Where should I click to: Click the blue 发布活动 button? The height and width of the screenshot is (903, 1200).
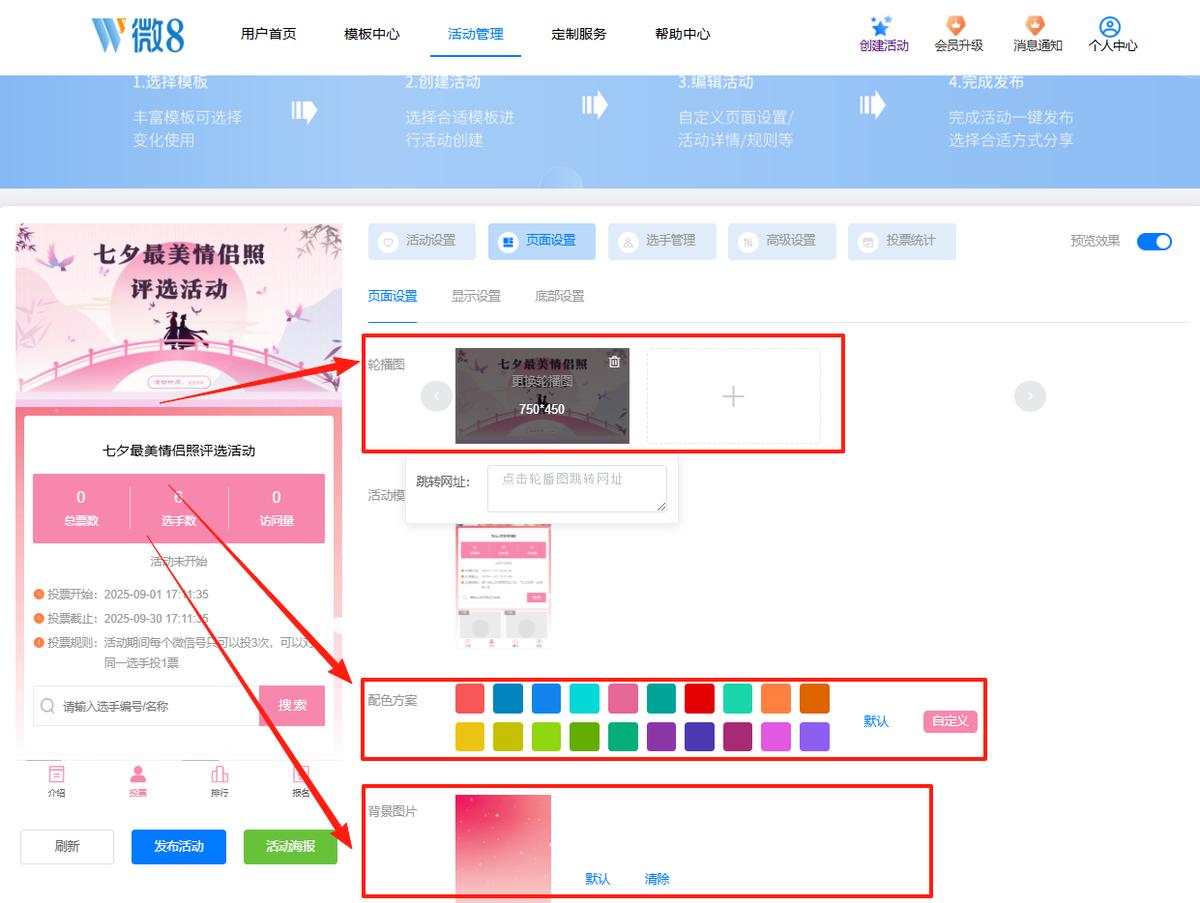(179, 847)
